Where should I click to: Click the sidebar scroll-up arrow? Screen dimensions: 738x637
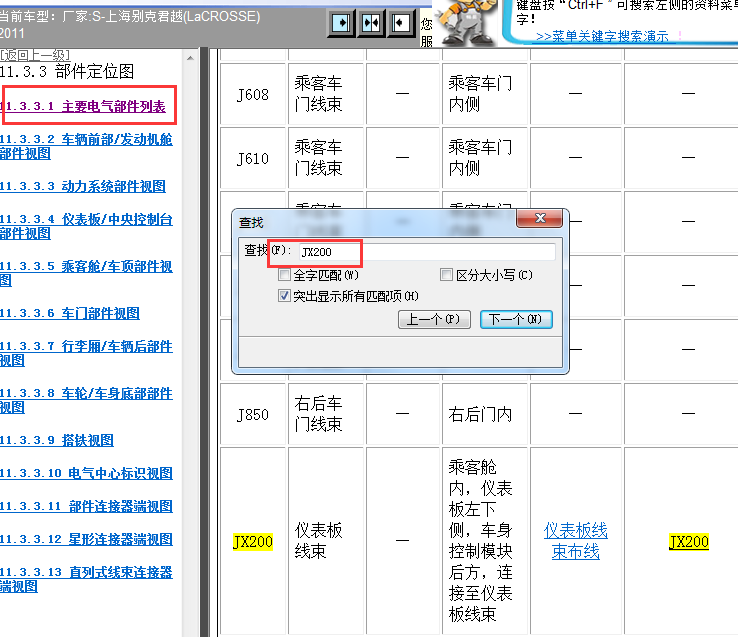[190, 58]
